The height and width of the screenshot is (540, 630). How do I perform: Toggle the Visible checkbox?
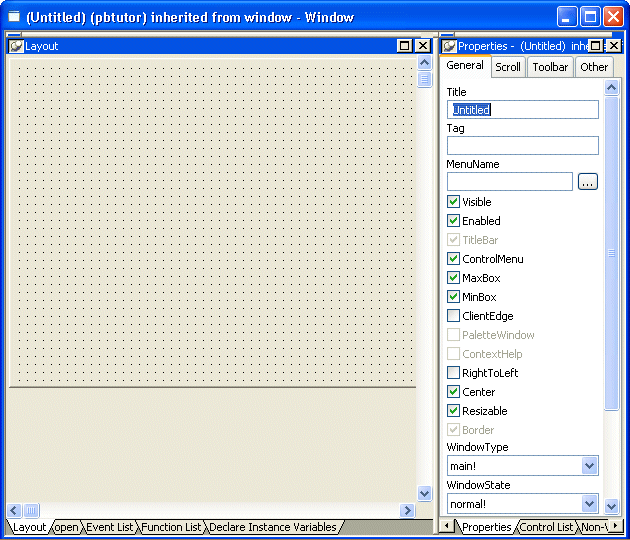(x=453, y=202)
